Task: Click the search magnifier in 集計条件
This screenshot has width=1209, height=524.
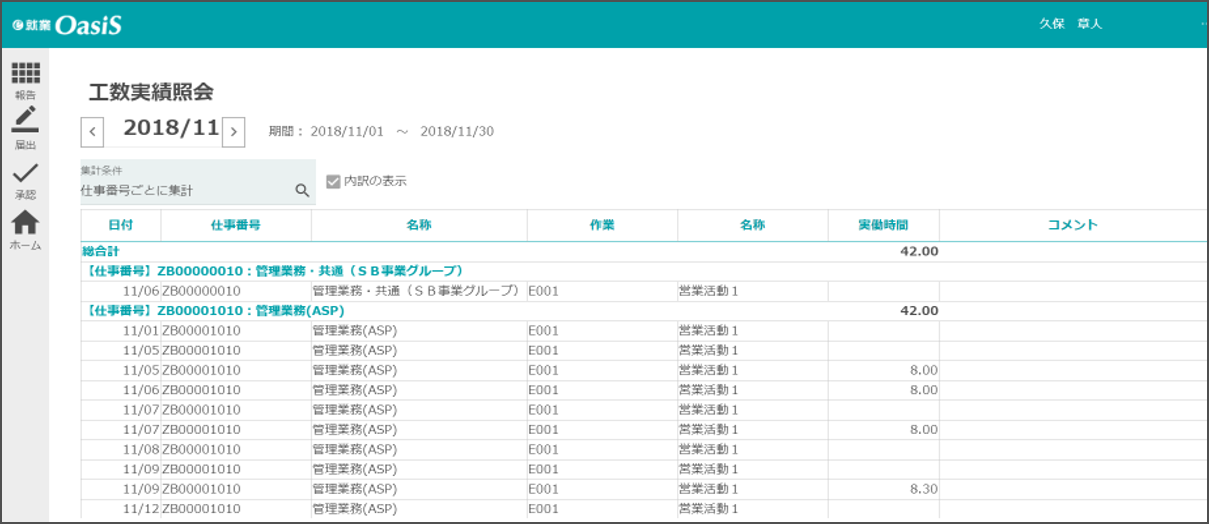Action: tap(301, 190)
